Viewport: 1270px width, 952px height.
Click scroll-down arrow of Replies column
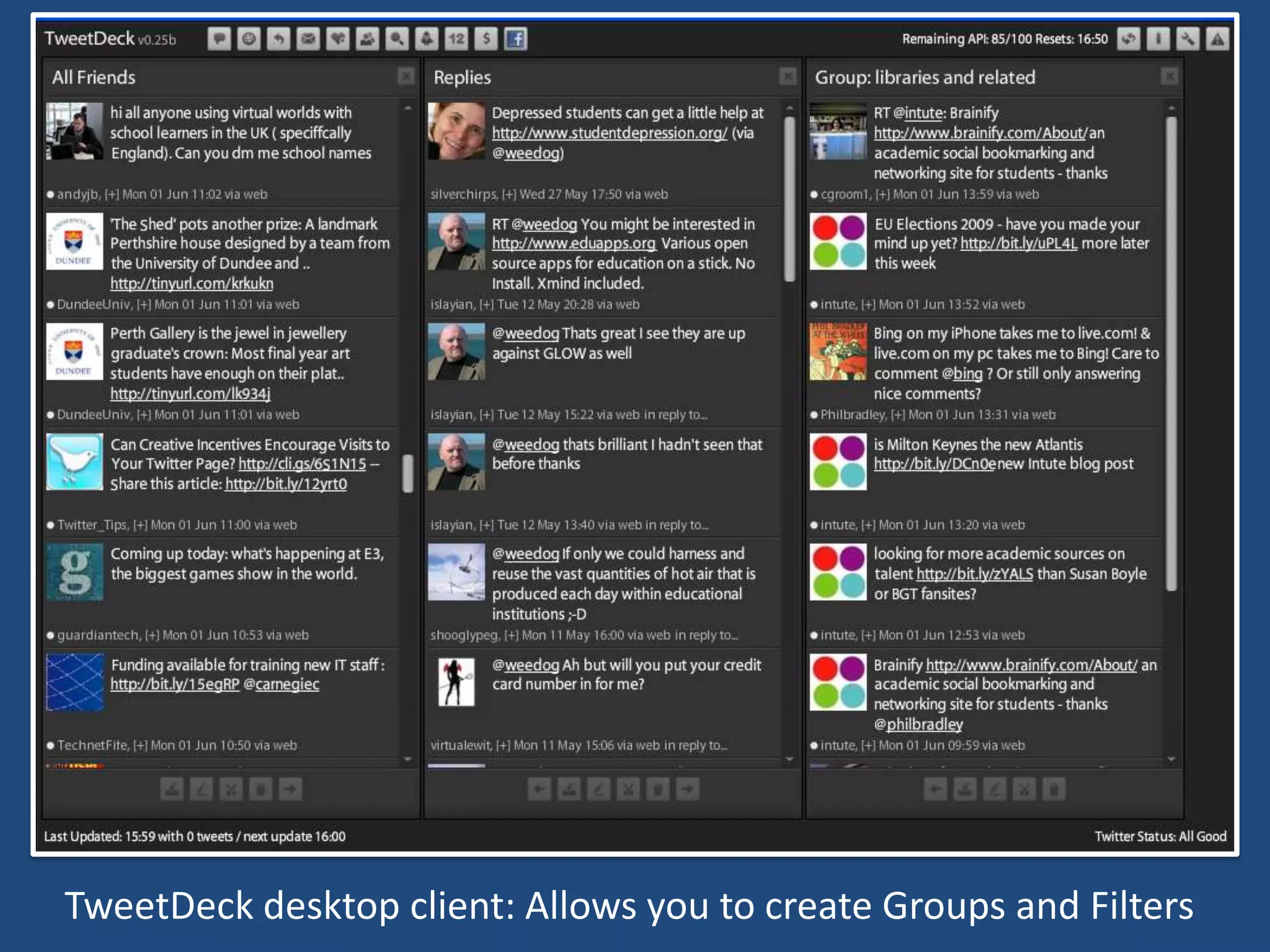pos(789,759)
